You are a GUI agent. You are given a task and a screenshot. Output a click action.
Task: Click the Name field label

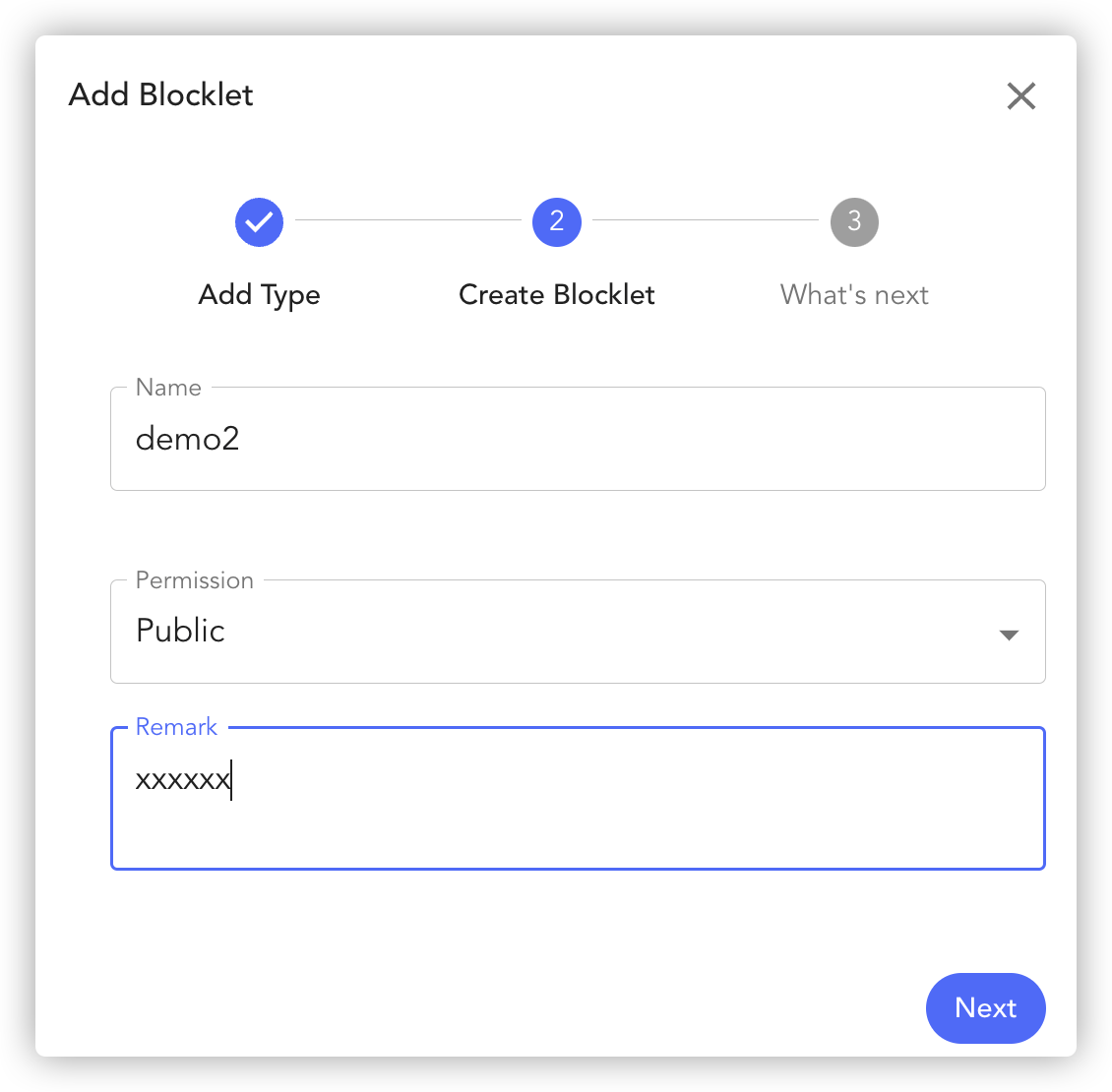click(x=169, y=388)
